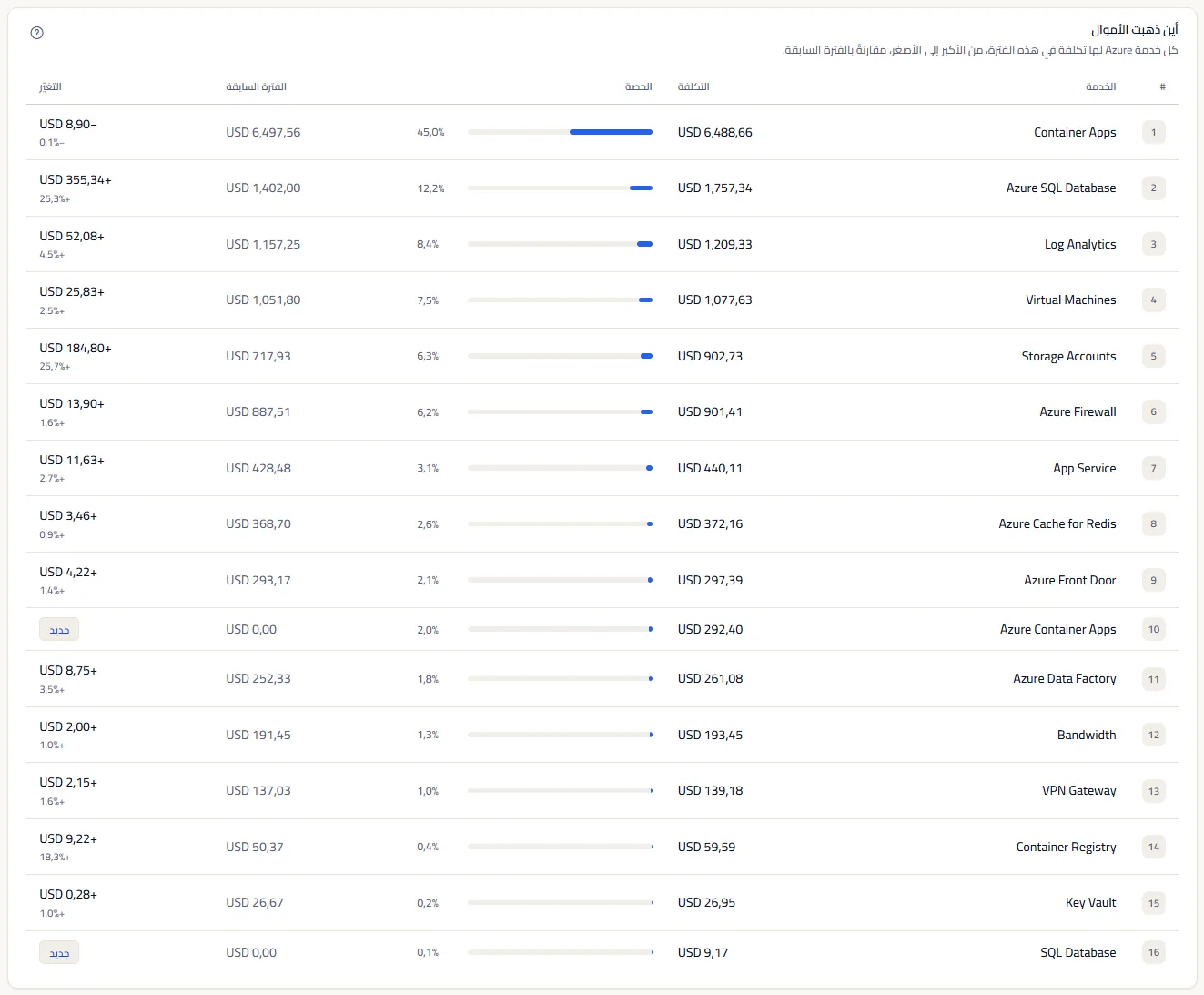This screenshot has width=1204, height=995.
Task: Select the 18,3%+ change percentage
Action: (x=55, y=857)
